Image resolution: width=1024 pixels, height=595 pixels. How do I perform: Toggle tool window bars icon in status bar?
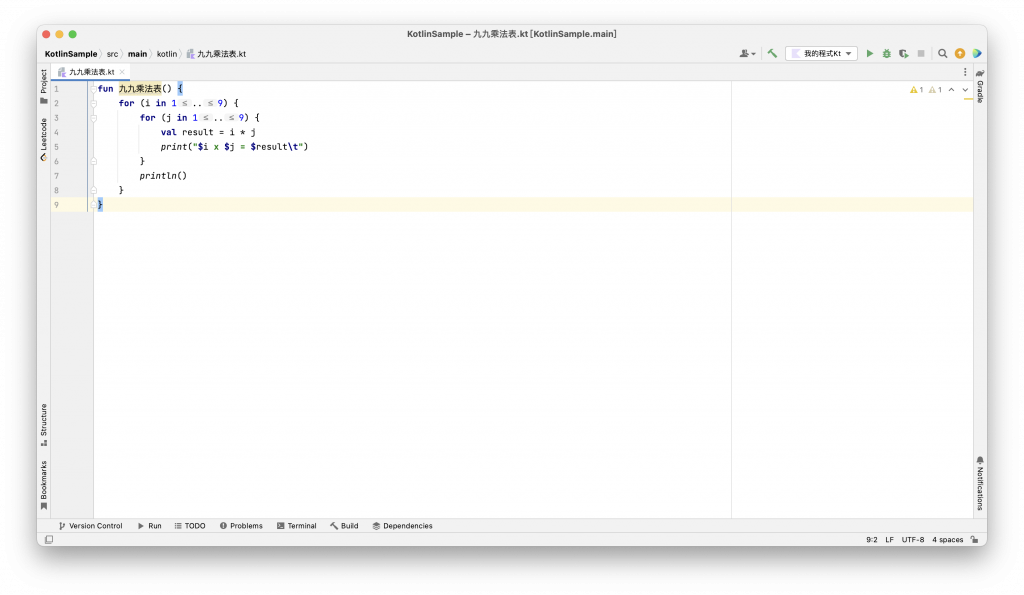(49, 539)
